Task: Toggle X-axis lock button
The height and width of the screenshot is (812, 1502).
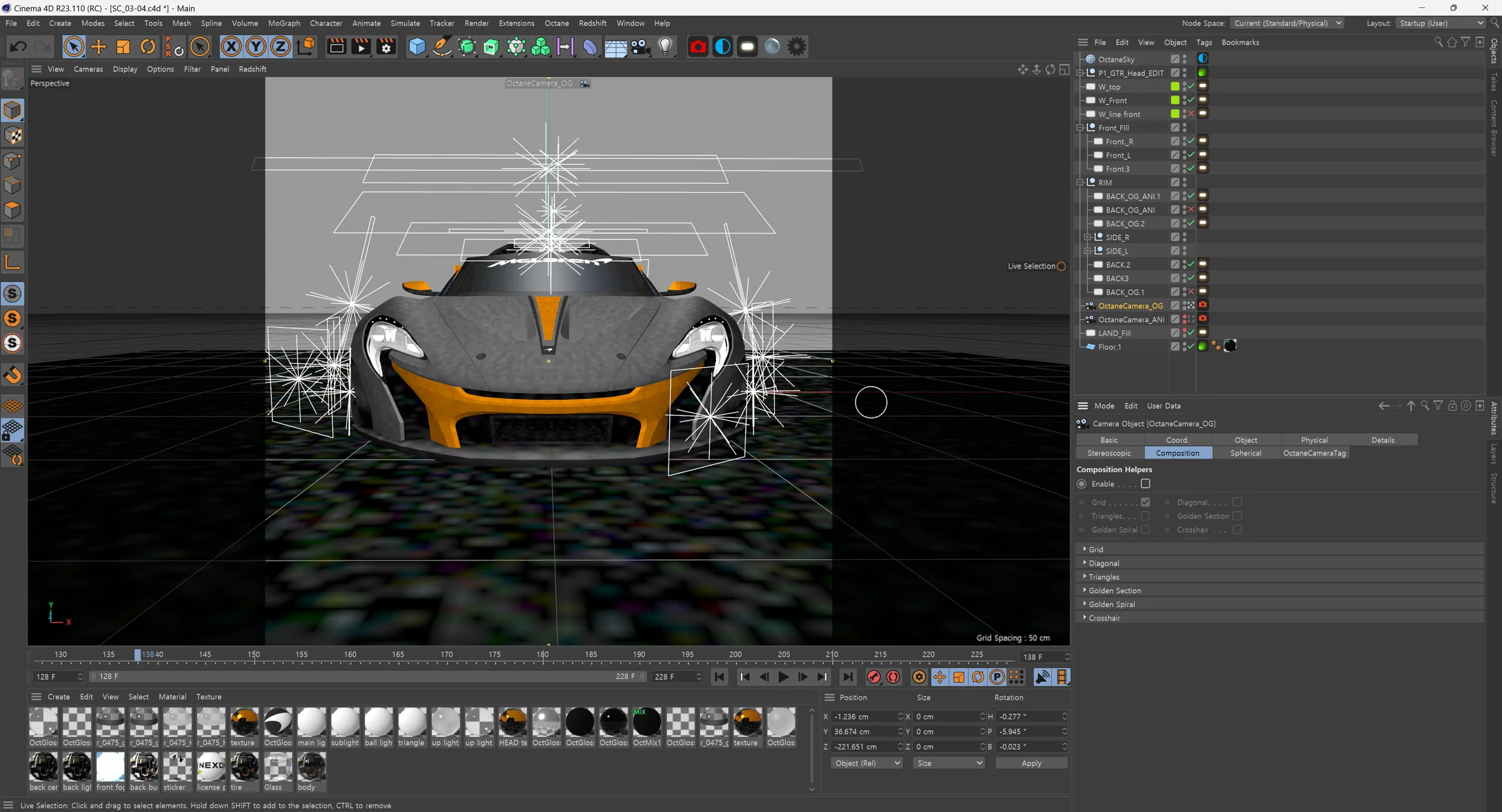Action: click(x=231, y=47)
